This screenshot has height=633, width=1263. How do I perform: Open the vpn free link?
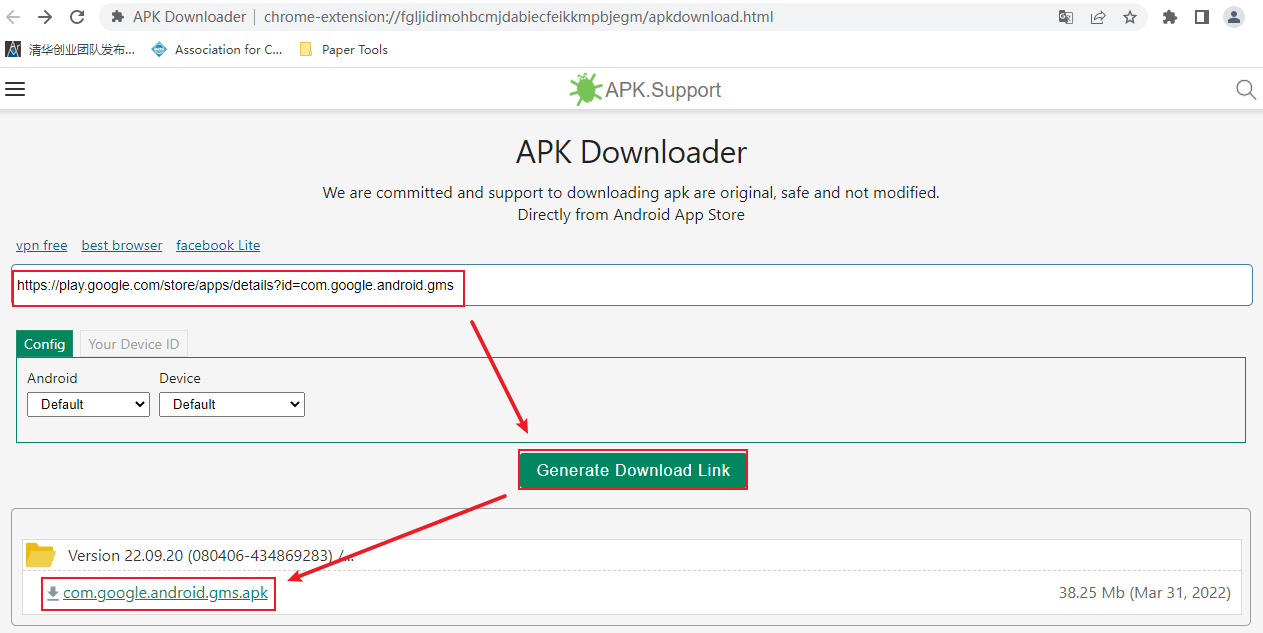(42, 245)
